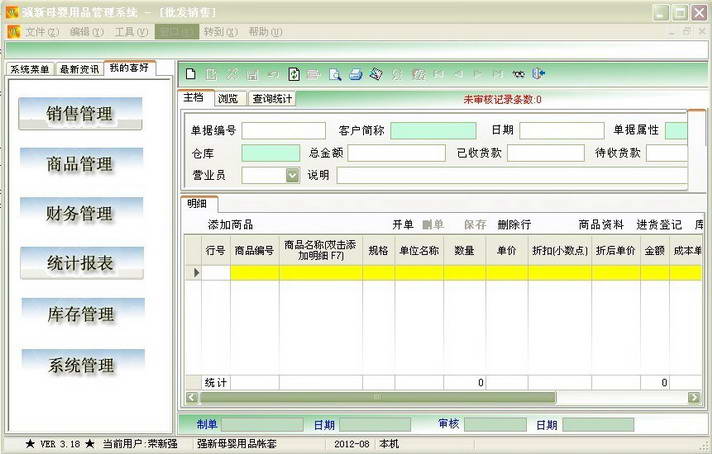Open the 转到 menu
Image resolution: width=712 pixels, height=454 pixels.
tap(221, 32)
